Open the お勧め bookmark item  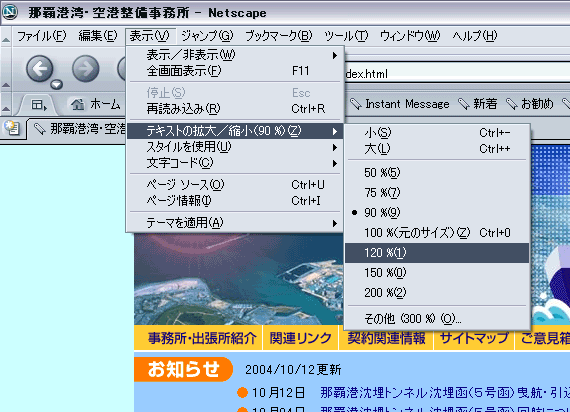pyautogui.click(x=530, y=104)
